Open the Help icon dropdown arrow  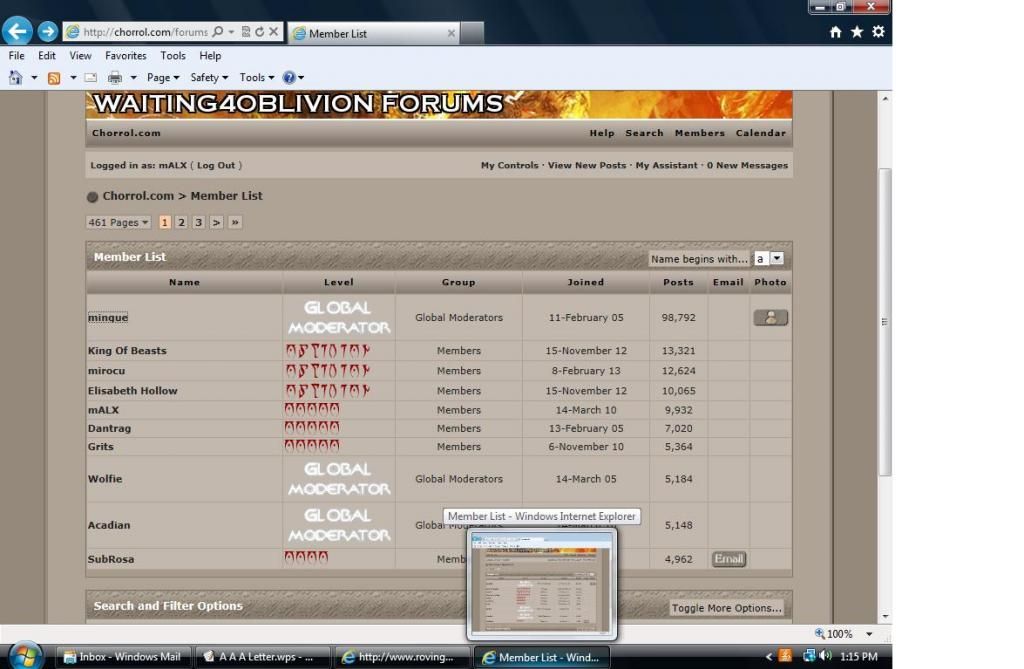(301, 78)
